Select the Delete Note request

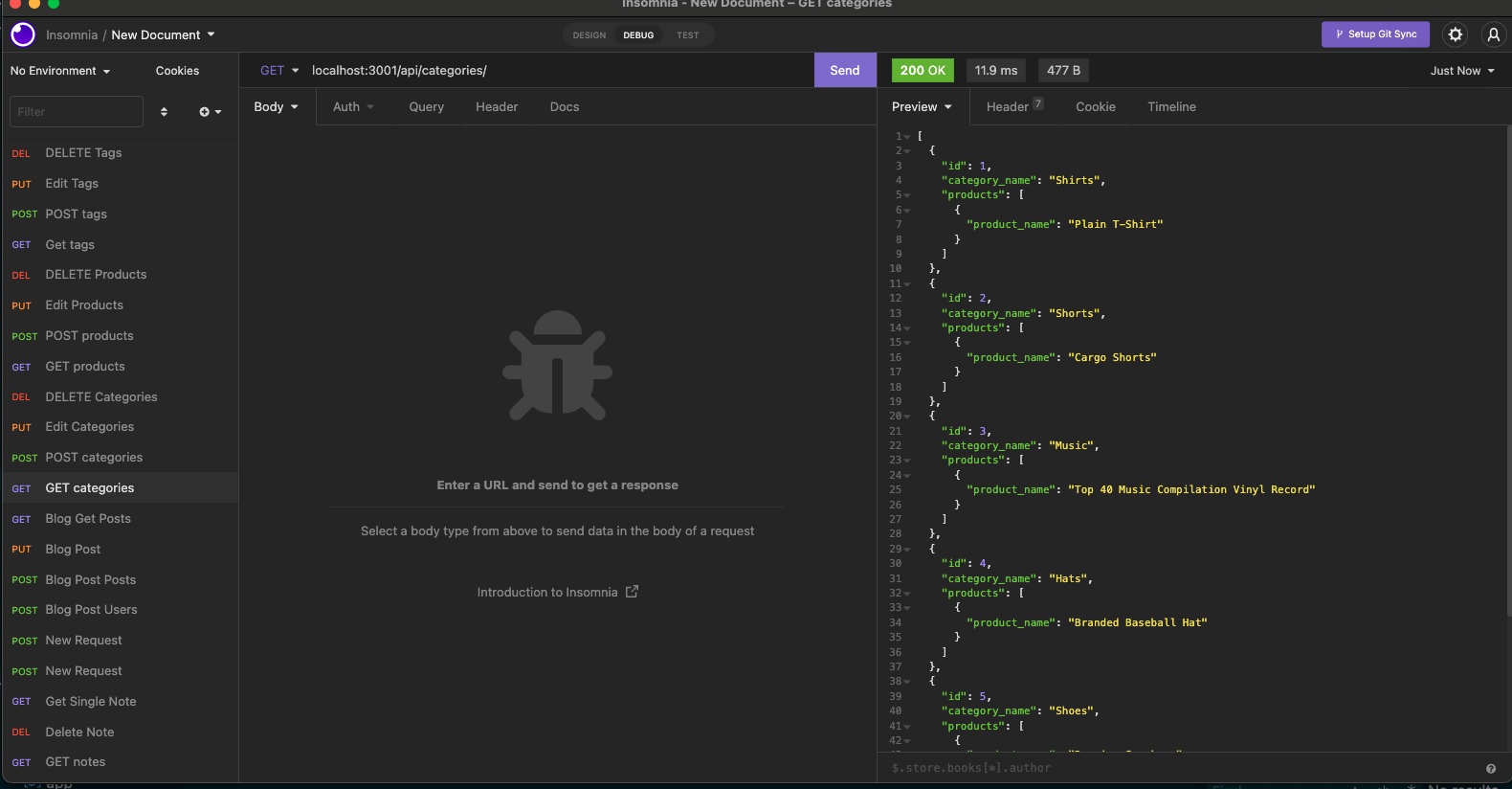tap(120, 733)
